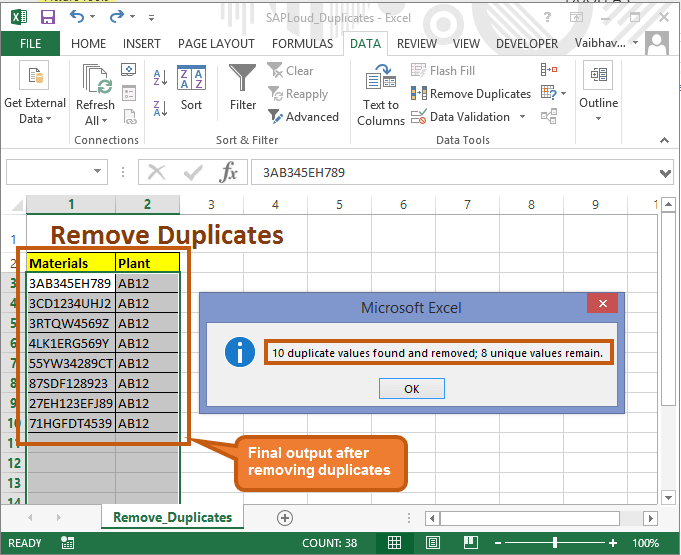This screenshot has height=555, width=681.
Task: Select cell containing 71HGFDT4539
Action: click(x=71, y=423)
